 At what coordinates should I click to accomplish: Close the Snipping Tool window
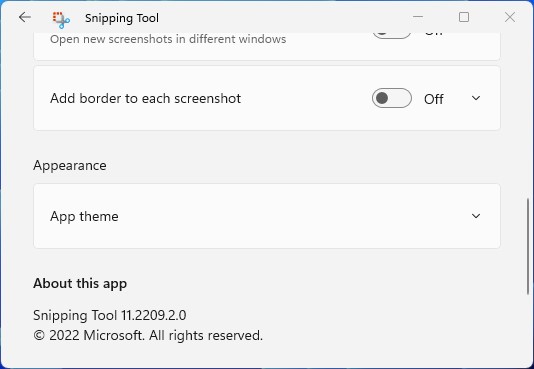[510, 17]
